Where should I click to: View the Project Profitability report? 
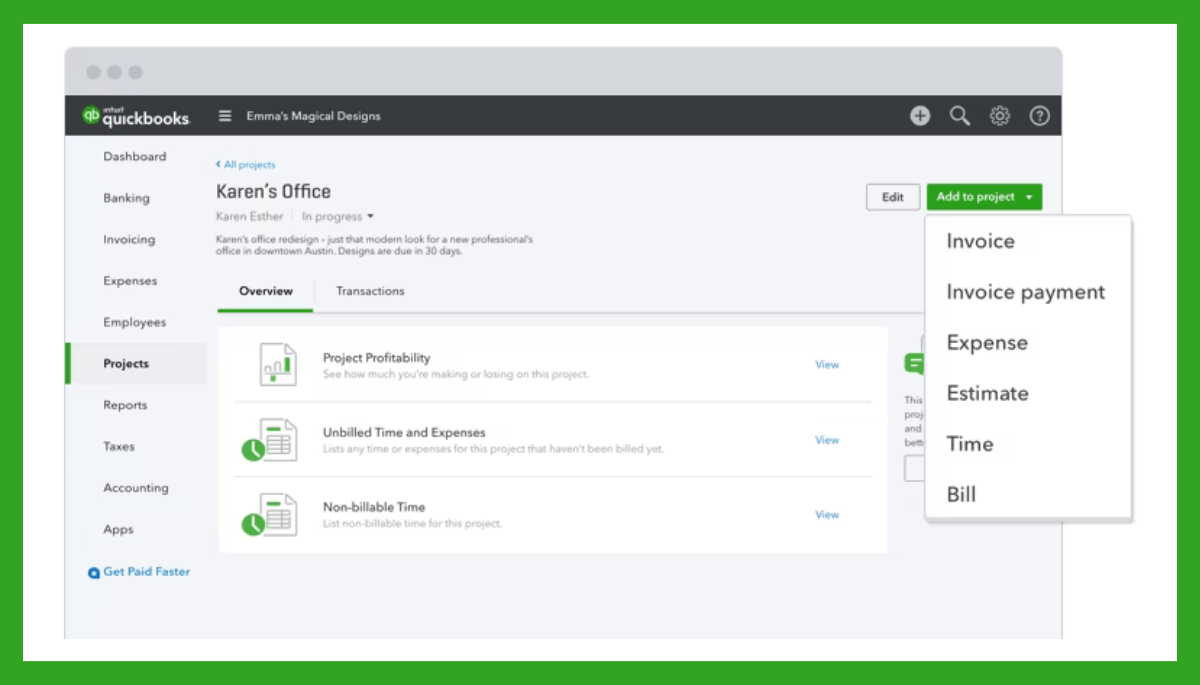(827, 364)
